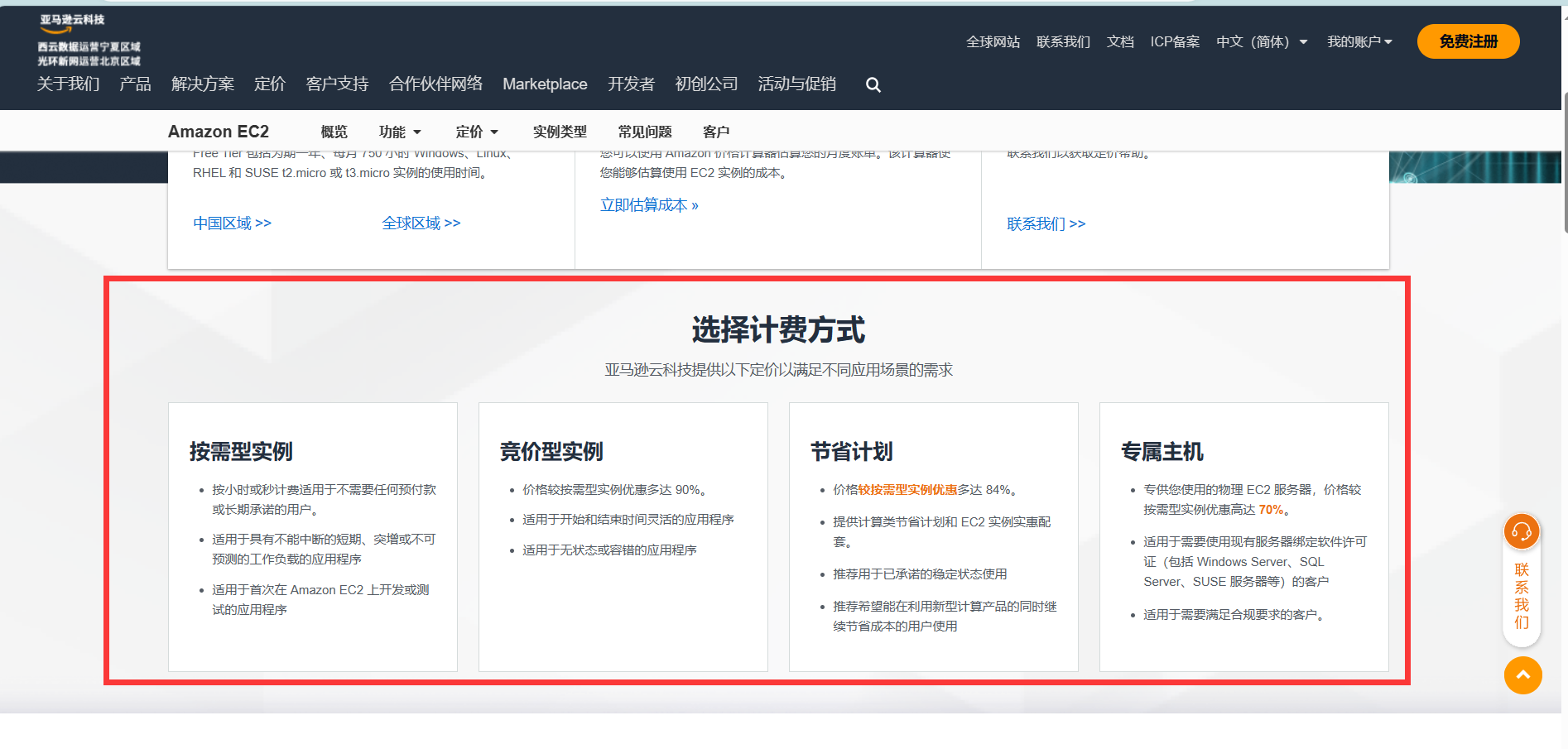Click the 按需型实例 card heading

click(x=241, y=451)
